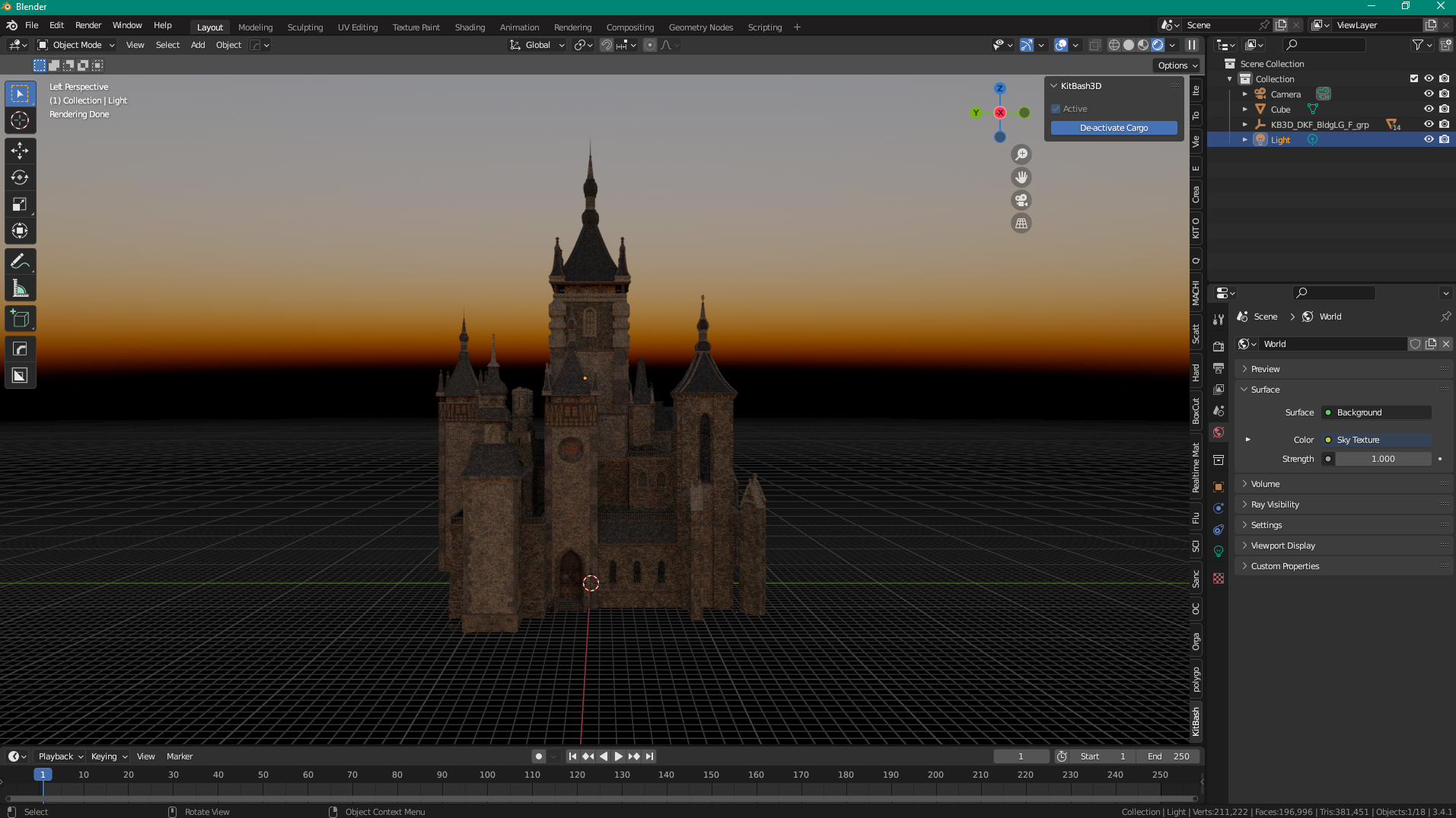The height and width of the screenshot is (818, 1456).
Task: Open the File menu
Action: click(31, 25)
